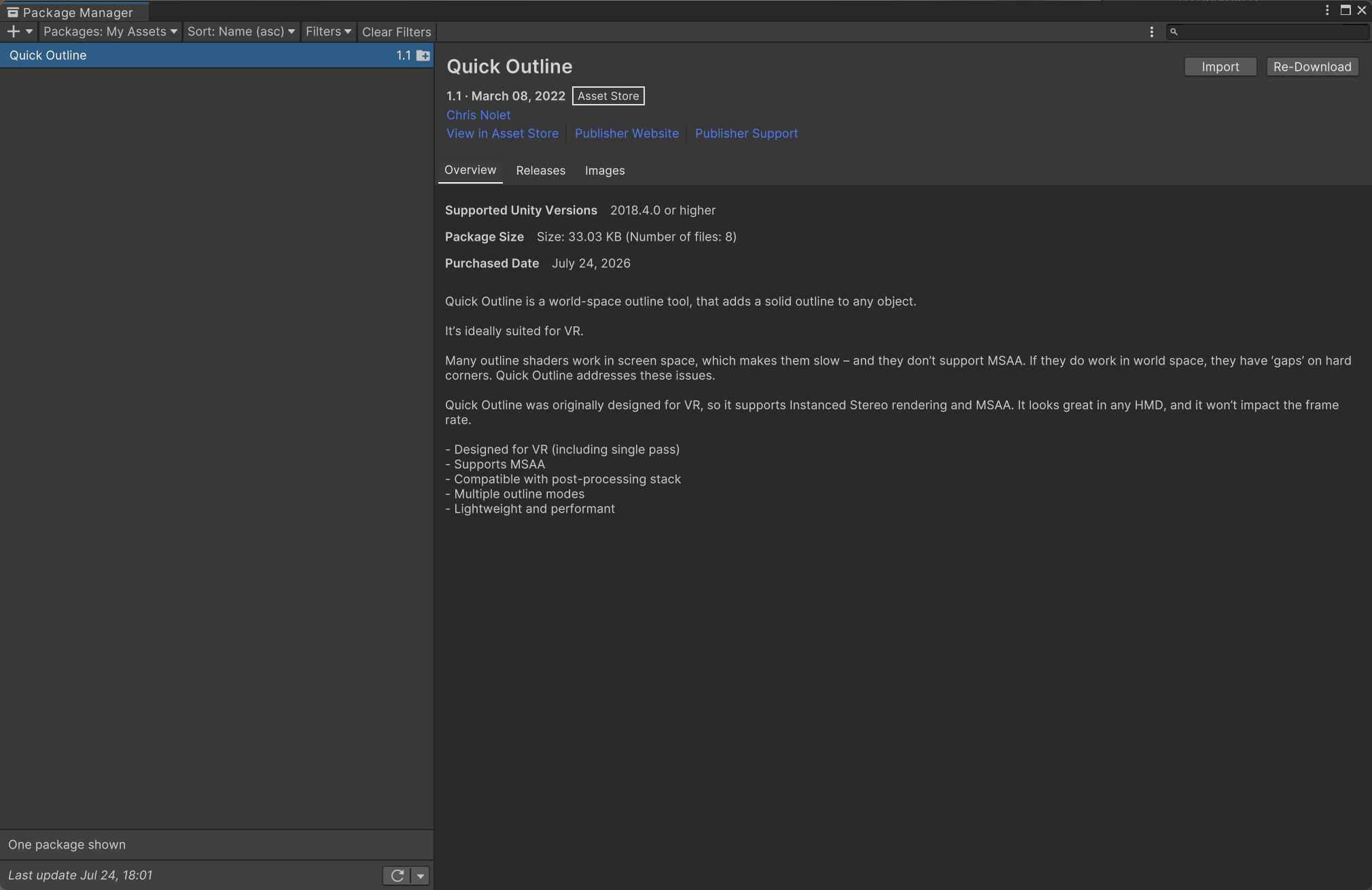1372x890 pixels.
Task: Click the 'Supports MSAA' bullet line
Action: point(495,464)
